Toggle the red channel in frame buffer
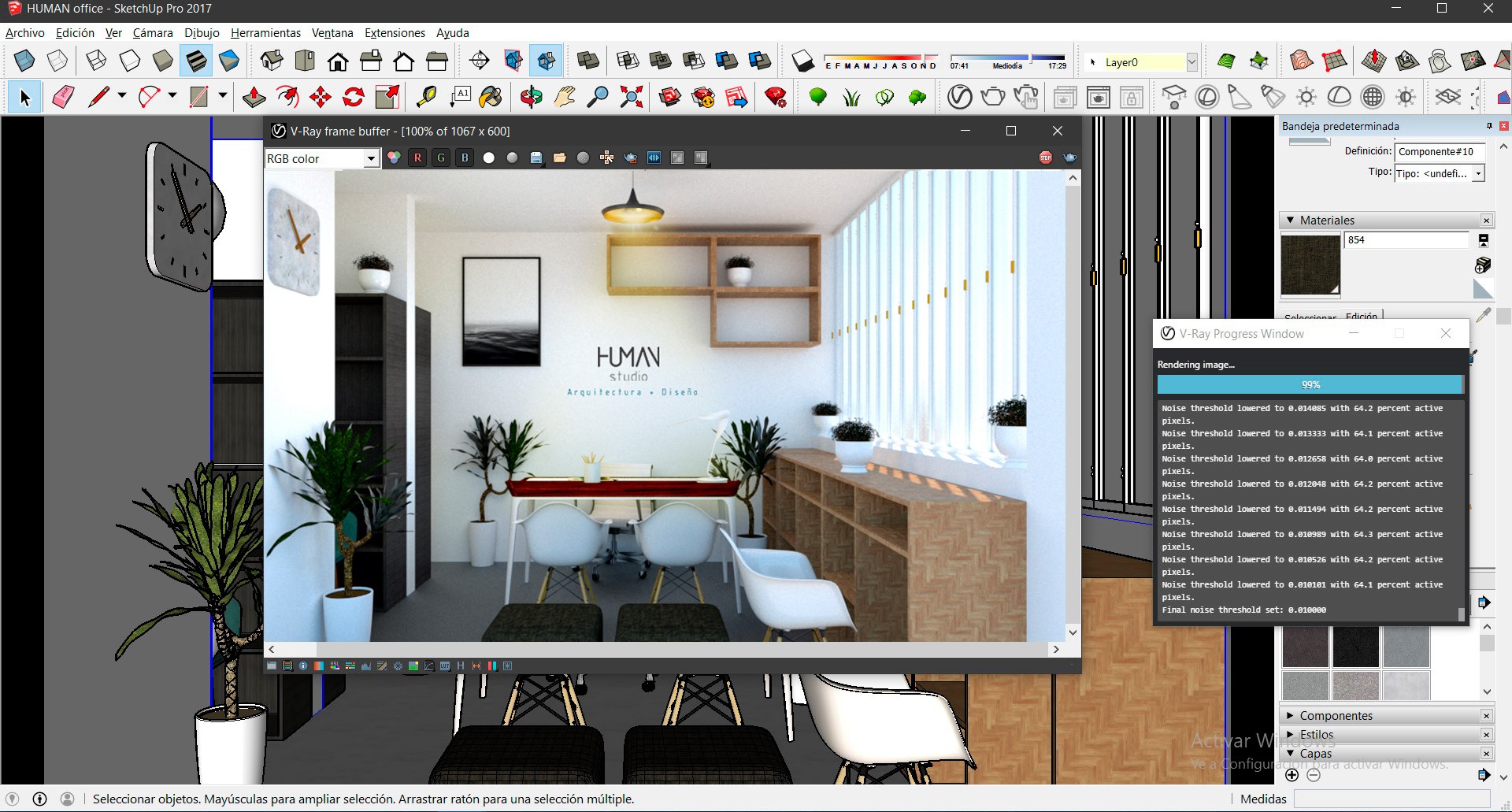1512x812 pixels. coord(417,158)
